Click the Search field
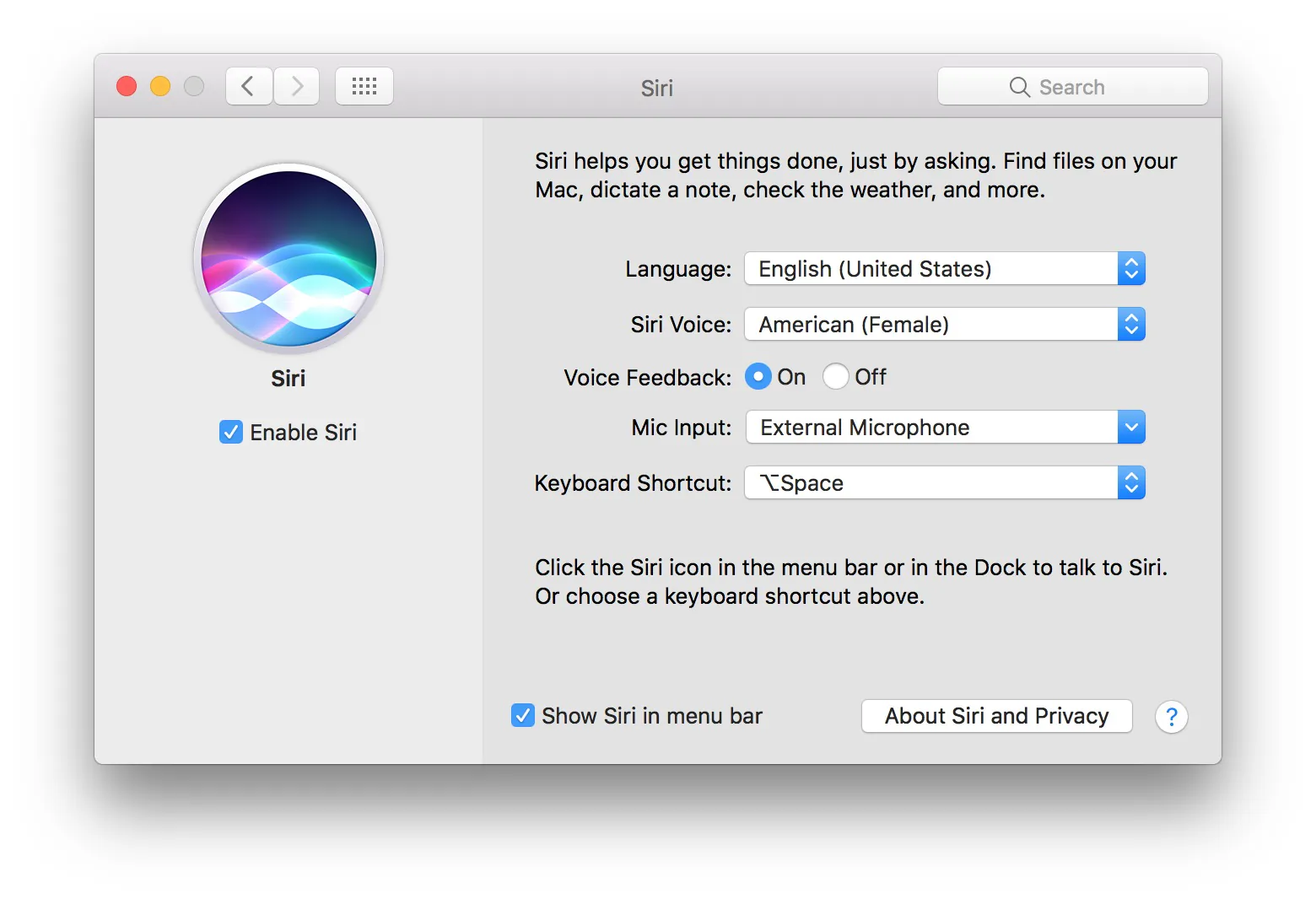 [1073, 86]
